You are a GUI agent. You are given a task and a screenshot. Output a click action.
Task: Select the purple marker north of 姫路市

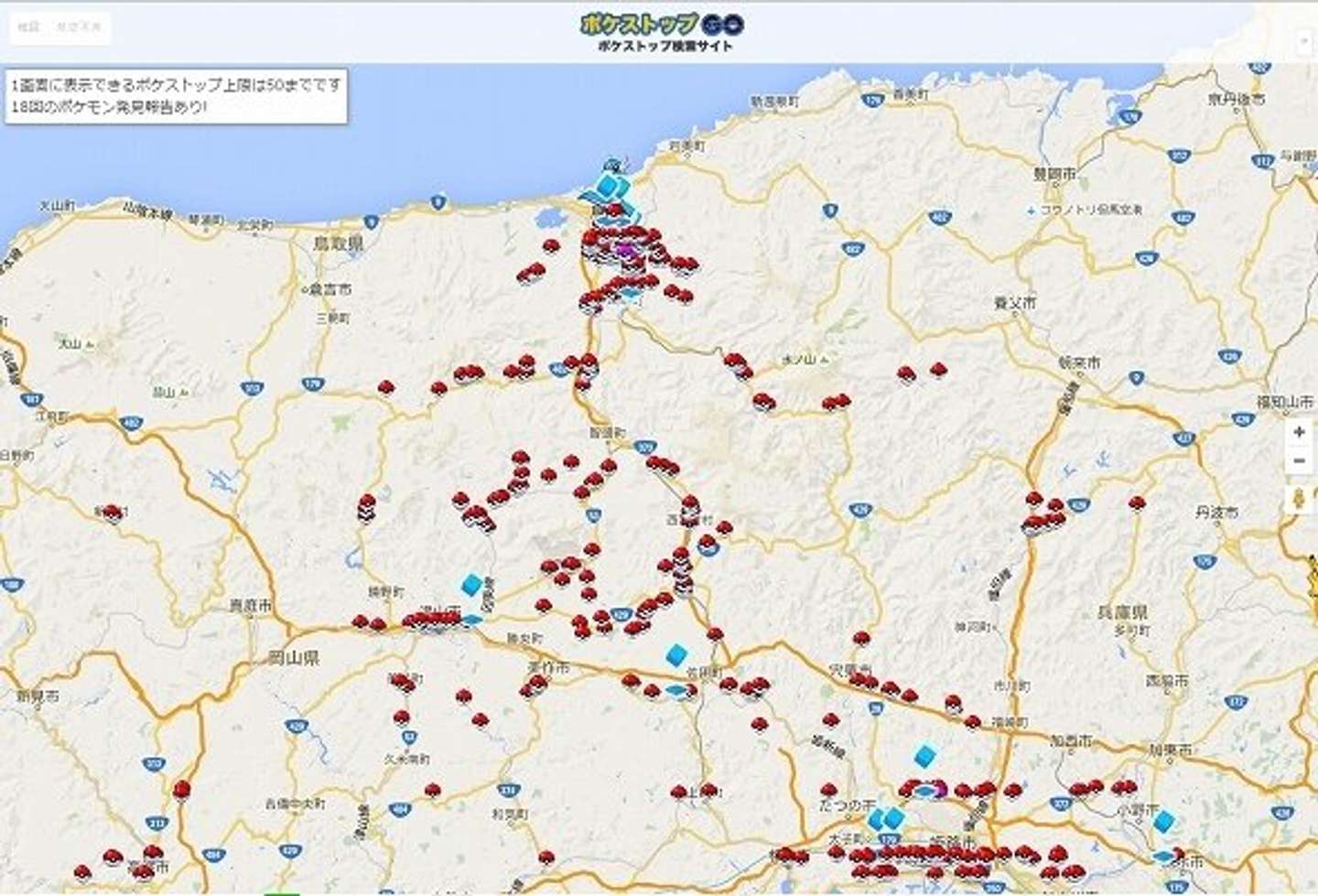point(939,789)
